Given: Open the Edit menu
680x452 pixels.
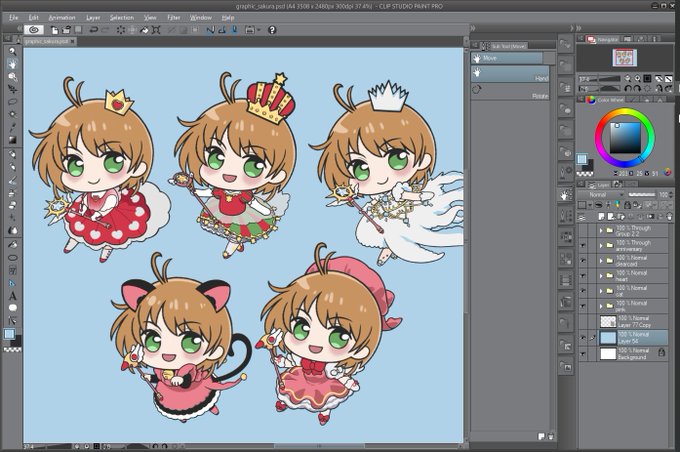Looking at the screenshot, I should [33, 18].
